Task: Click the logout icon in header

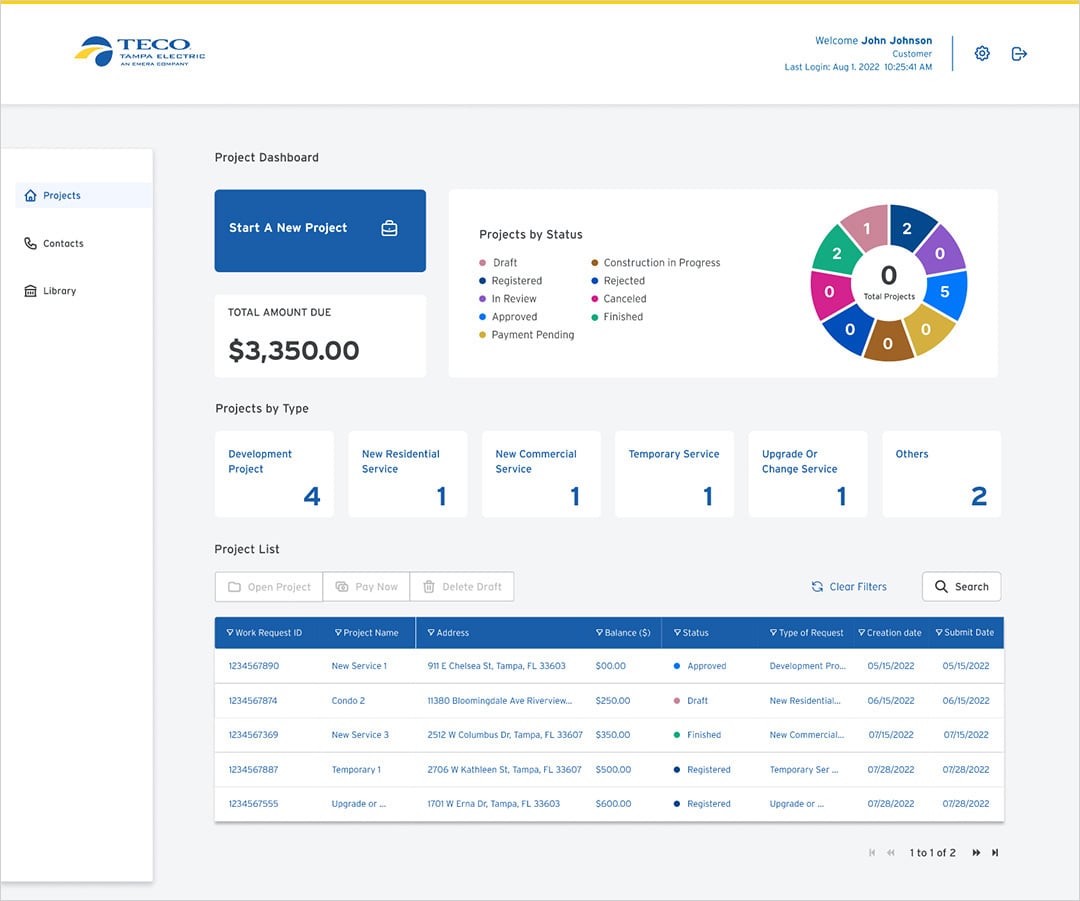Action: pyautogui.click(x=1019, y=54)
